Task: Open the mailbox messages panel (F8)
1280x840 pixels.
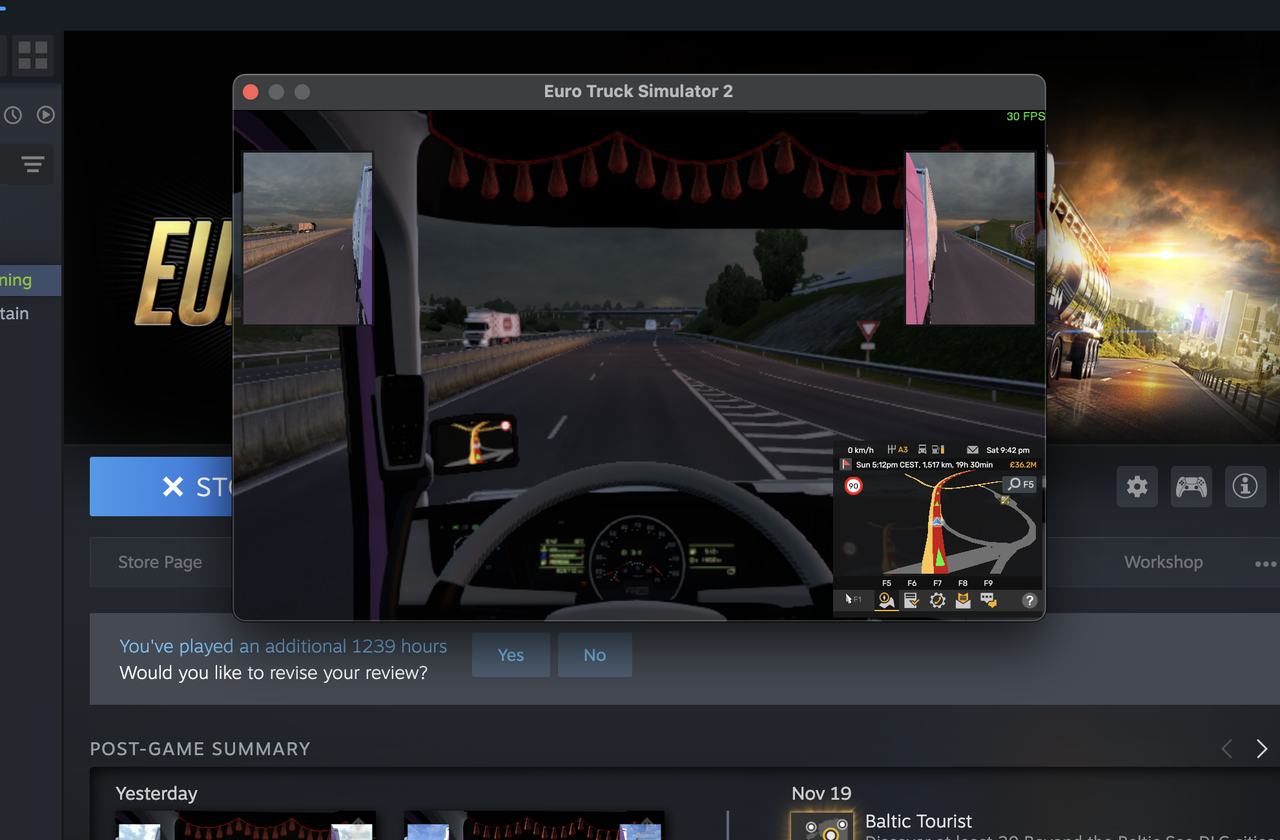Action: click(962, 600)
